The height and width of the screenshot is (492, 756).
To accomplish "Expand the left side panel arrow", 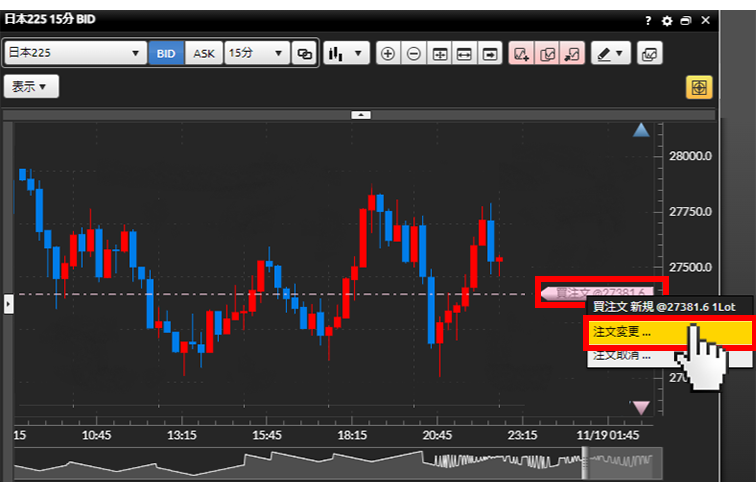I will coord(8,304).
